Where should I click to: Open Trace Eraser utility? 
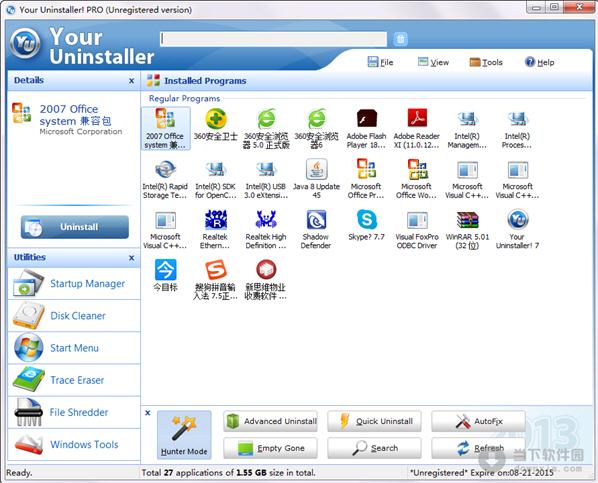74,380
